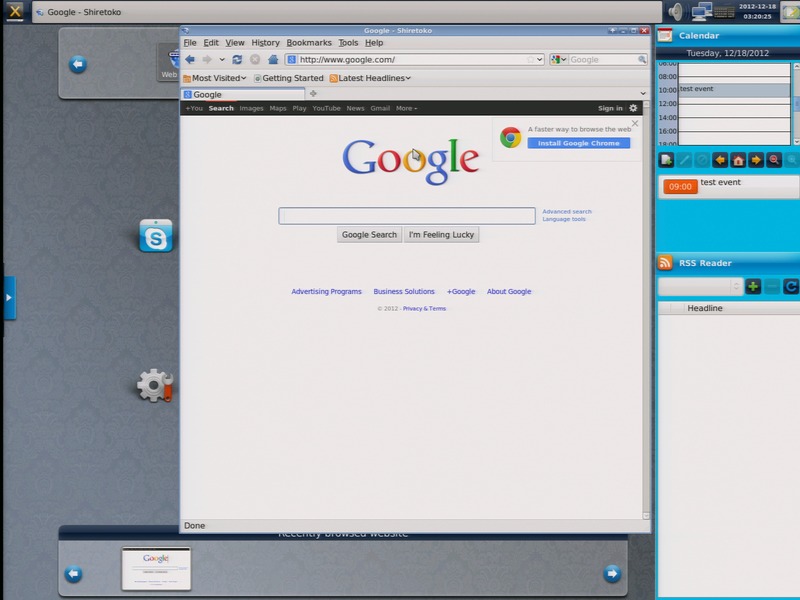800x600 pixels.
Task: Go to browser home page icon
Action: pos(273,60)
